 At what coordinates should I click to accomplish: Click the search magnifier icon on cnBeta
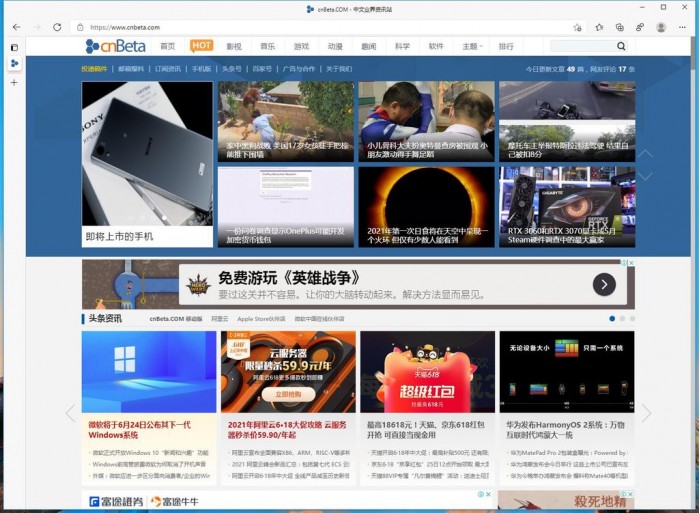pos(621,46)
